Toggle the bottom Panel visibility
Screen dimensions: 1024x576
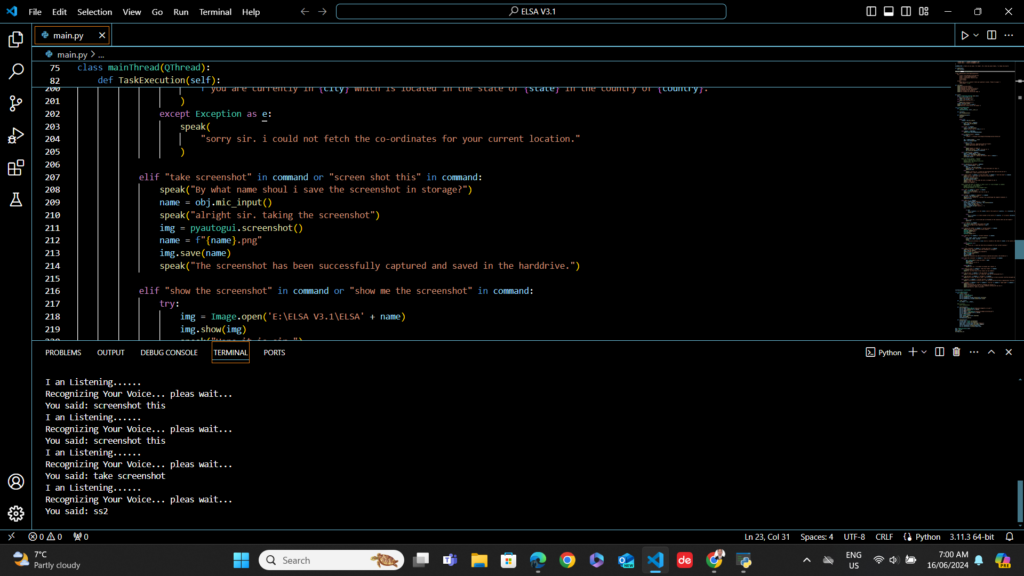(x=889, y=12)
